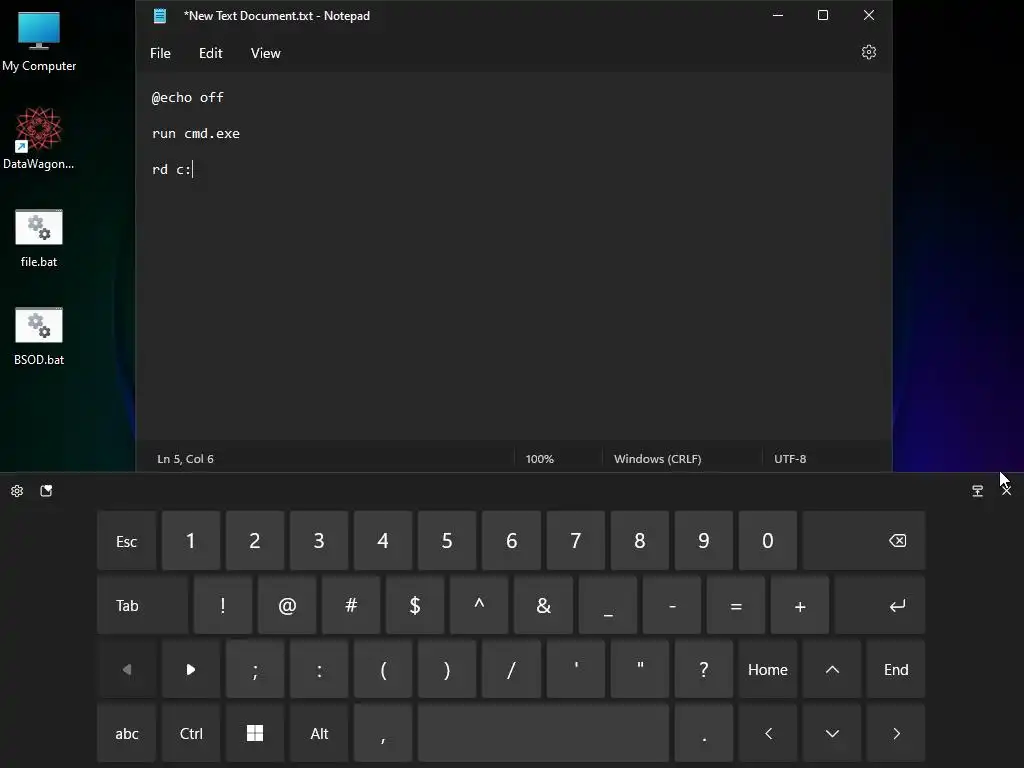Screen dimensions: 1024x768
Task: Tap the semicolon key
Action: pyautogui.click(x=255, y=669)
